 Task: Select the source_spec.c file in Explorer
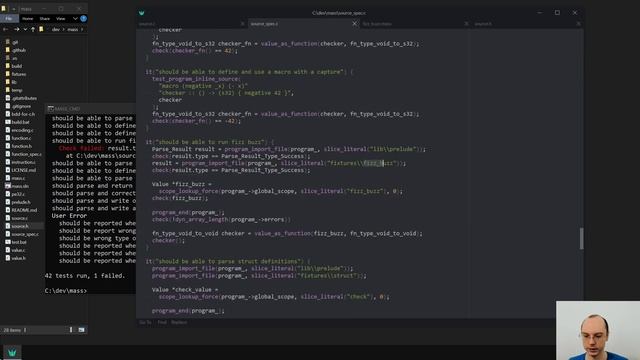coord(25,234)
